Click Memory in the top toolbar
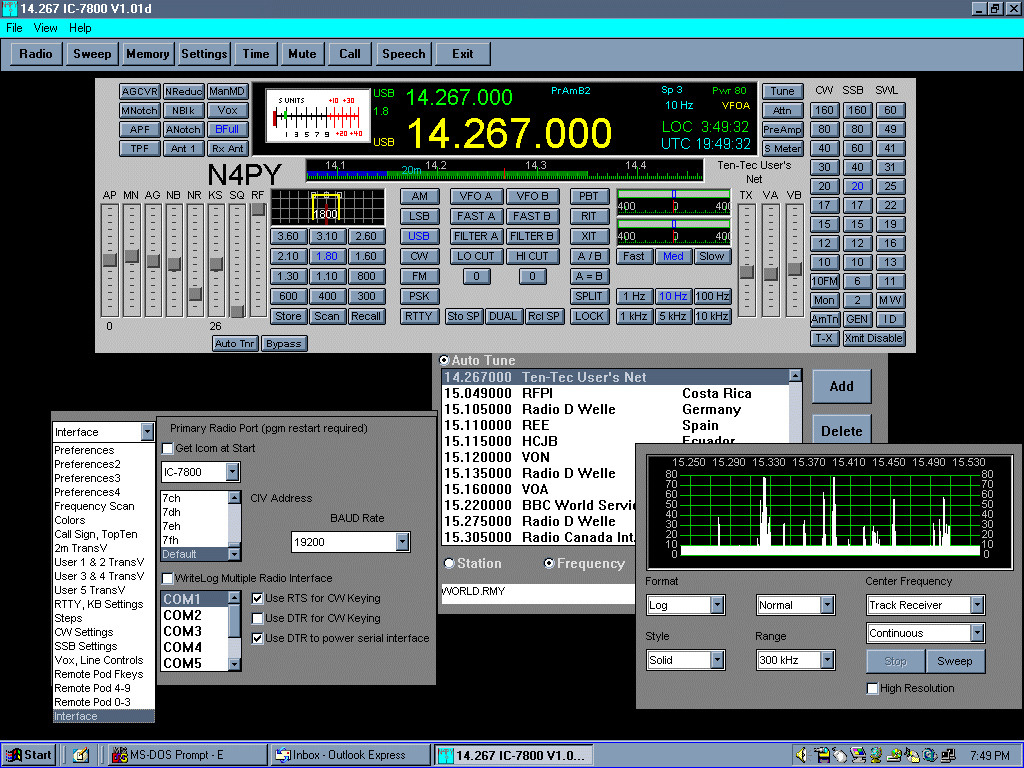This screenshot has height=768, width=1024. click(x=148, y=54)
